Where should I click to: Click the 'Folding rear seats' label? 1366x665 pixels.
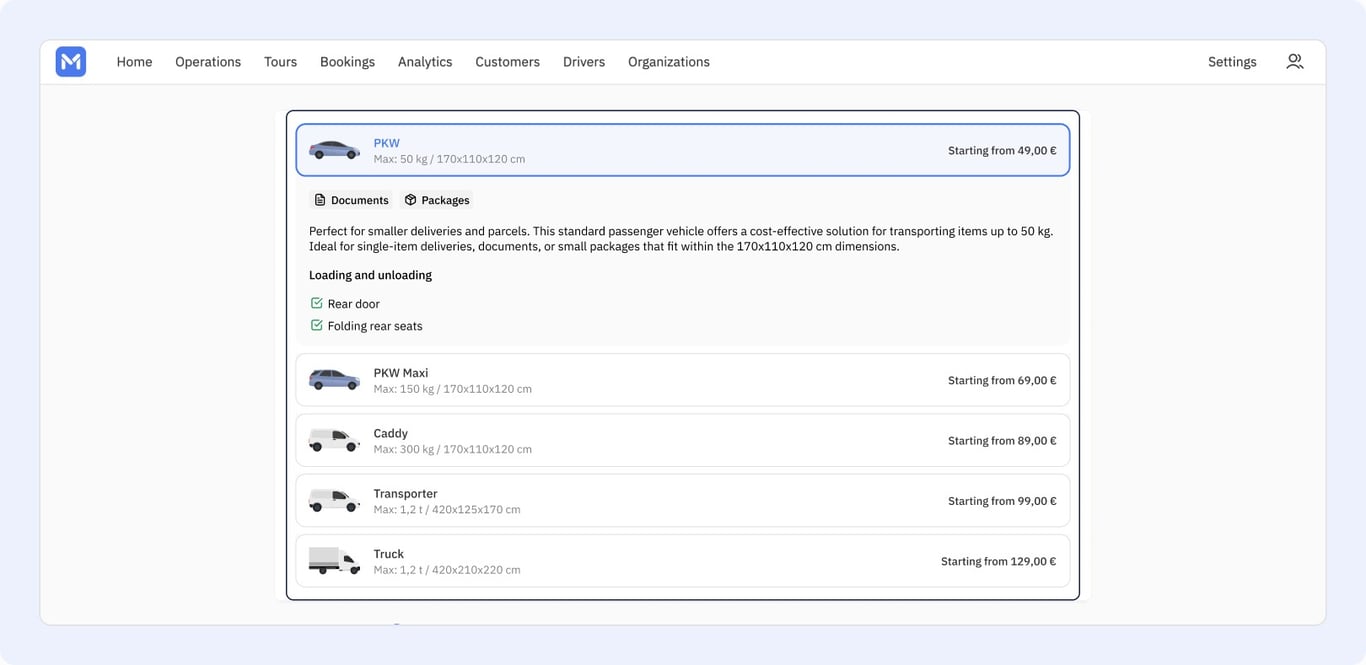point(375,326)
